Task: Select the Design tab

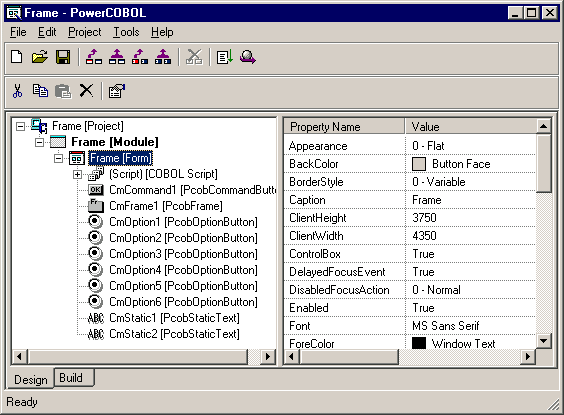Action: 31,379
